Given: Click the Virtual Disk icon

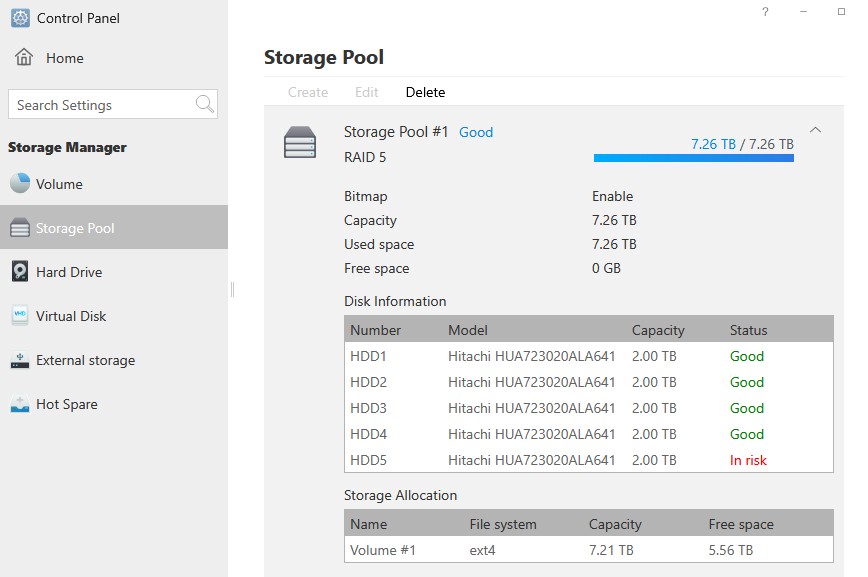Looking at the screenshot, I should (x=20, y=316).
